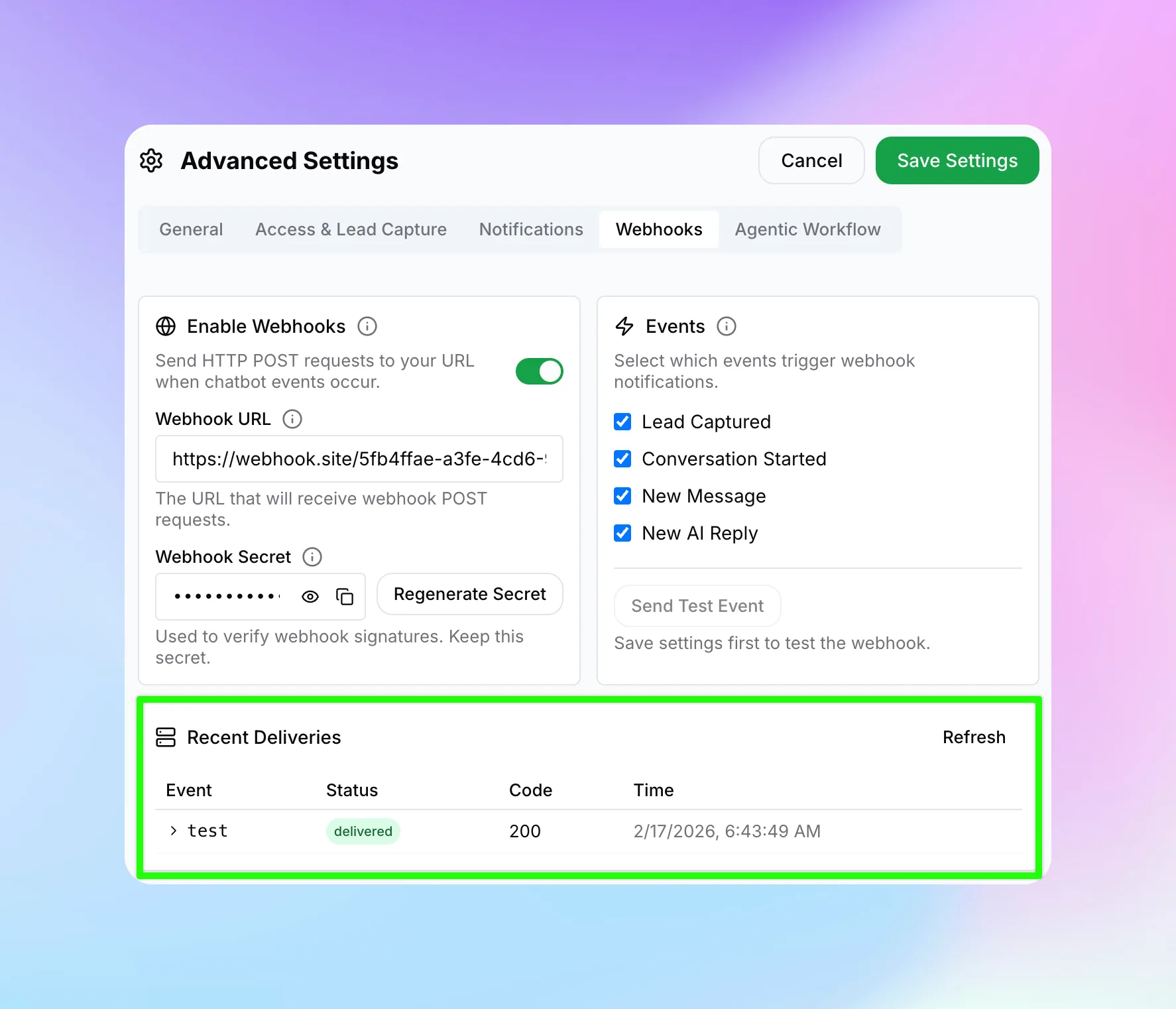Click the globe icon next to Enable Webhooks
The image size is (1176, 1009).
[165, 326]
